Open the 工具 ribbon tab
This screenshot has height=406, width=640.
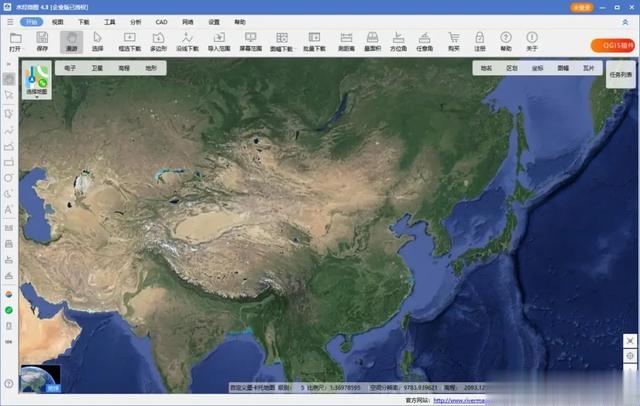(x=110, y=22)
